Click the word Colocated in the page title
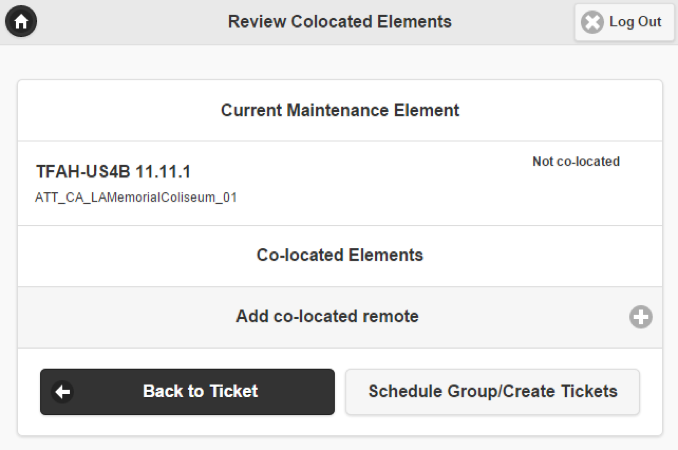678x450 pixels. tap(333, 21)
